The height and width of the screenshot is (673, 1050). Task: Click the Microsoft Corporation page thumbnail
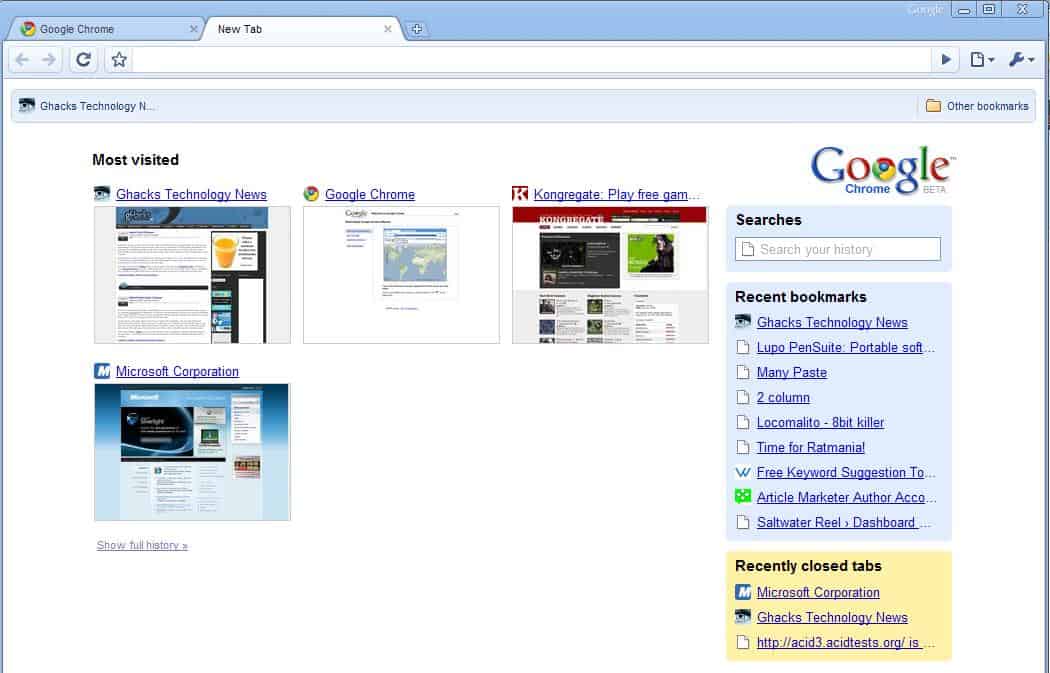click(x=192, y=452)
